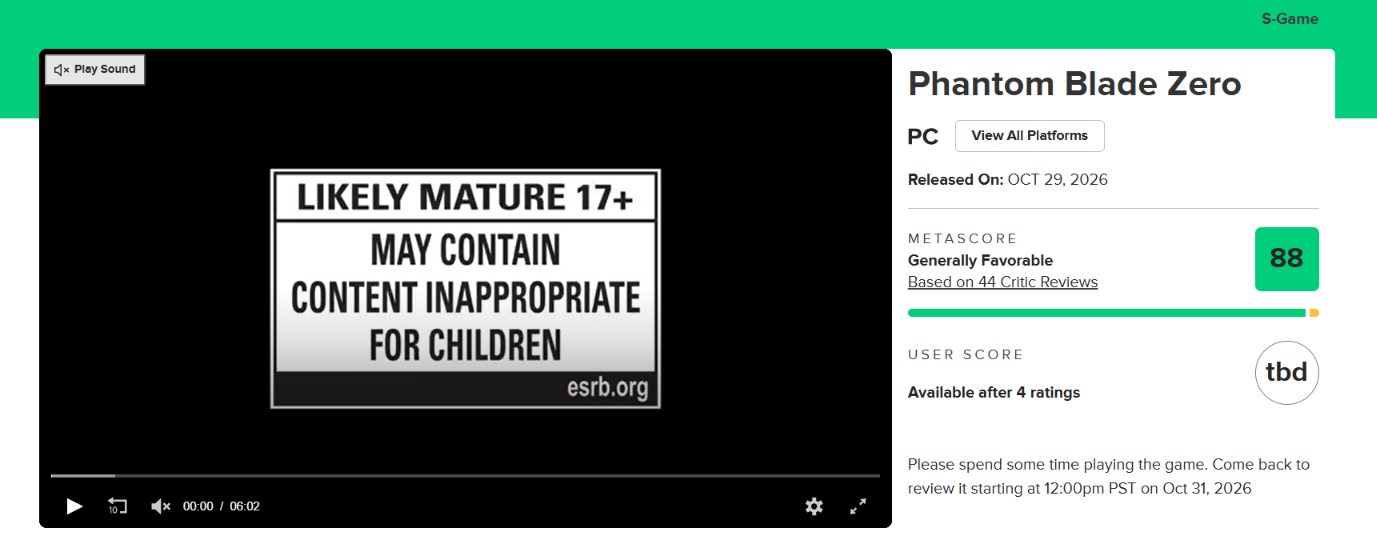Click the Metascore distribution bar
Image resolution: width=1377 pixels, height=537 pixels.
click(x=1113, y=313)
